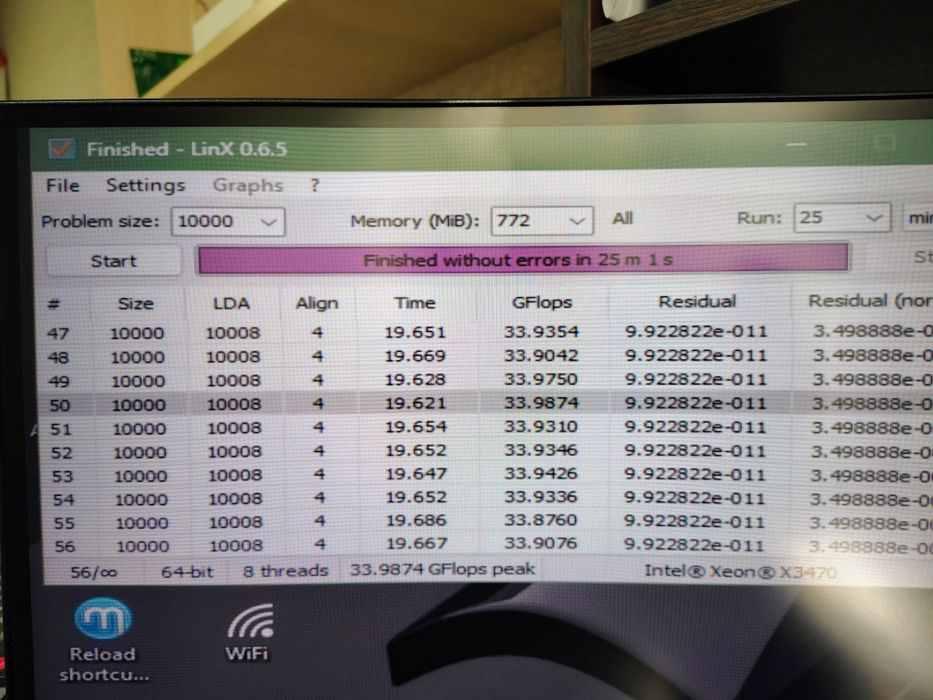Click the 33.9042 GFlops value

coord(541,355)
